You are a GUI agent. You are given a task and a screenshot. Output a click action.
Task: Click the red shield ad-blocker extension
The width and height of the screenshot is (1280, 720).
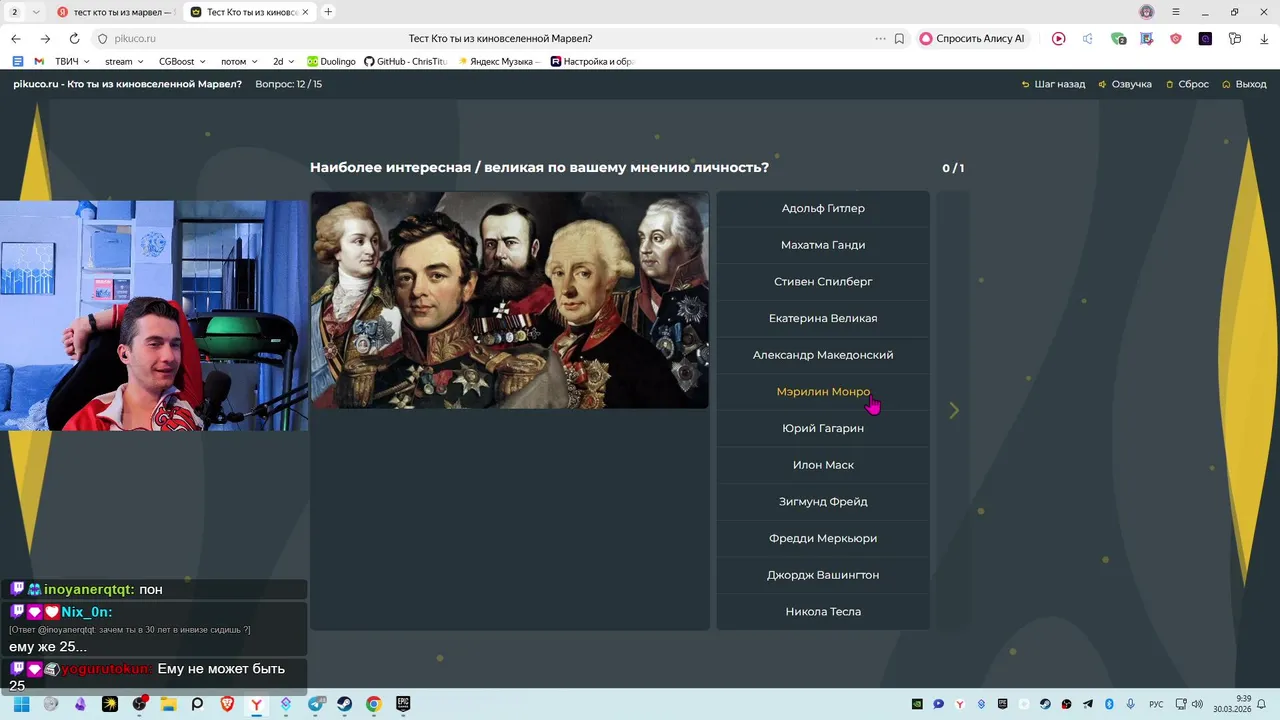tap(1176, 39)
